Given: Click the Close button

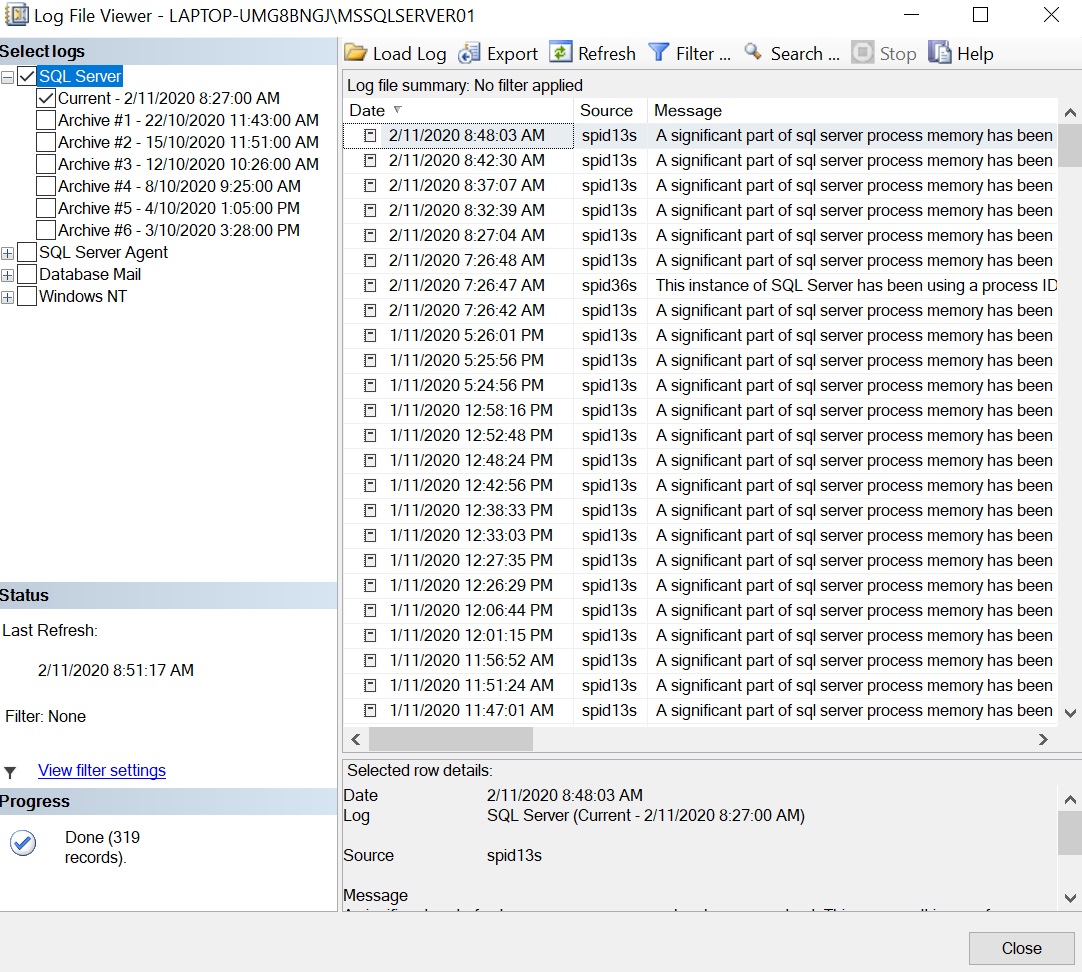Looking at the screenshot, I should coord(1021,949).
